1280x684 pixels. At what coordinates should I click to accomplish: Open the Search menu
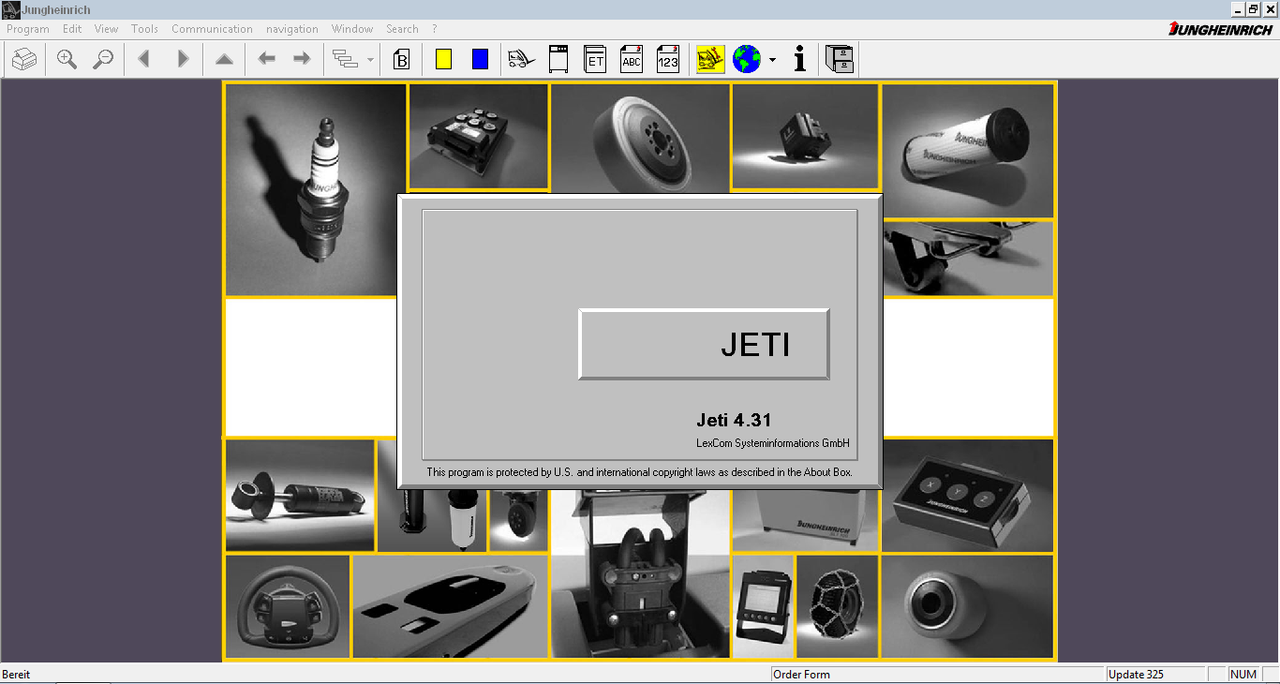tap(402, 29)
